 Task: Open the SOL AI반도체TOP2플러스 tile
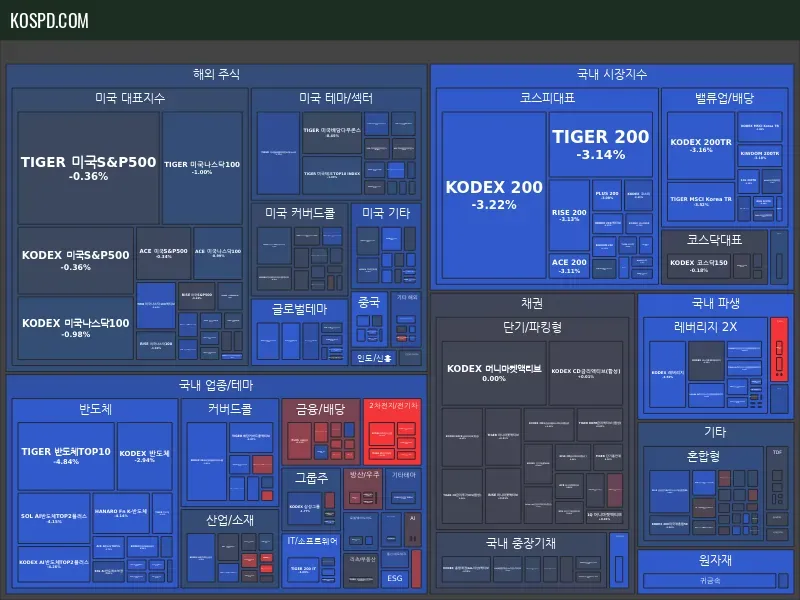(x=54, y=518)
